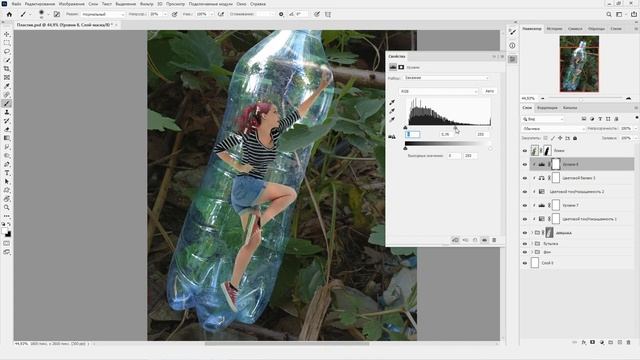Hide the selected Уровни 8 layer
Image resolution: width=640 pixels, height=360 pixels.
coord(525,164)
